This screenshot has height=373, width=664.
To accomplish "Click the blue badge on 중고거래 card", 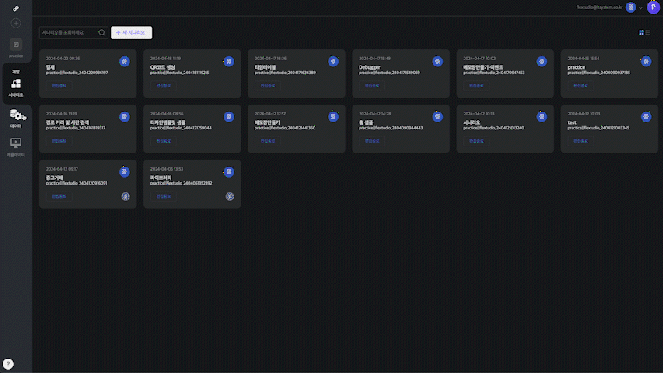I will 124,172.
